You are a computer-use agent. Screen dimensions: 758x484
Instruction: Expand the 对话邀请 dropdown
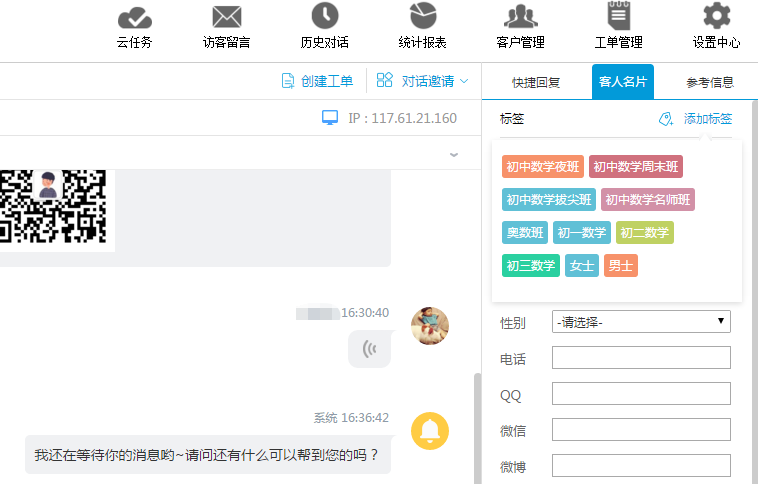point(422,81)
